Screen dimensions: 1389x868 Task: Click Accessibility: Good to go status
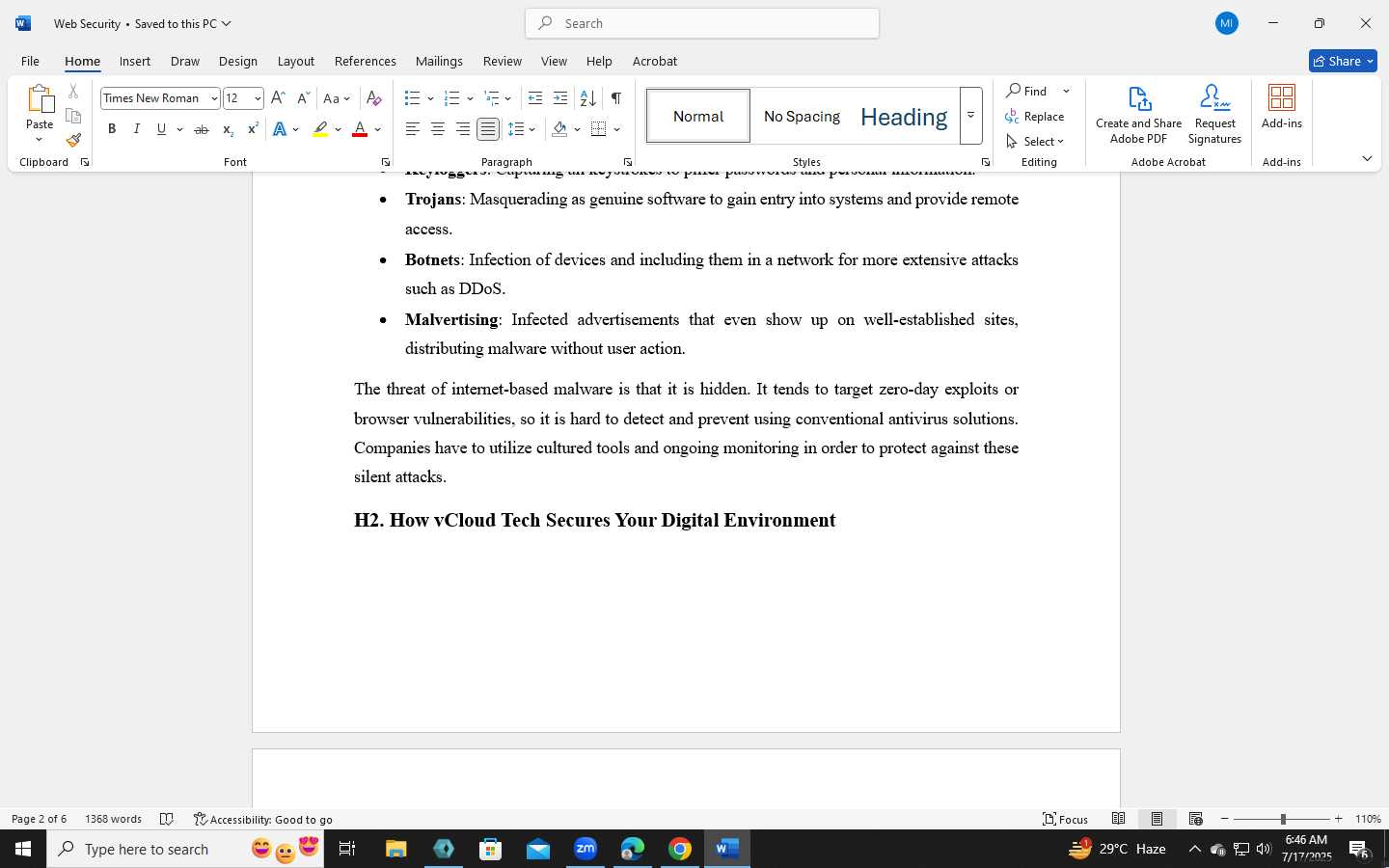tap(263, 819)
